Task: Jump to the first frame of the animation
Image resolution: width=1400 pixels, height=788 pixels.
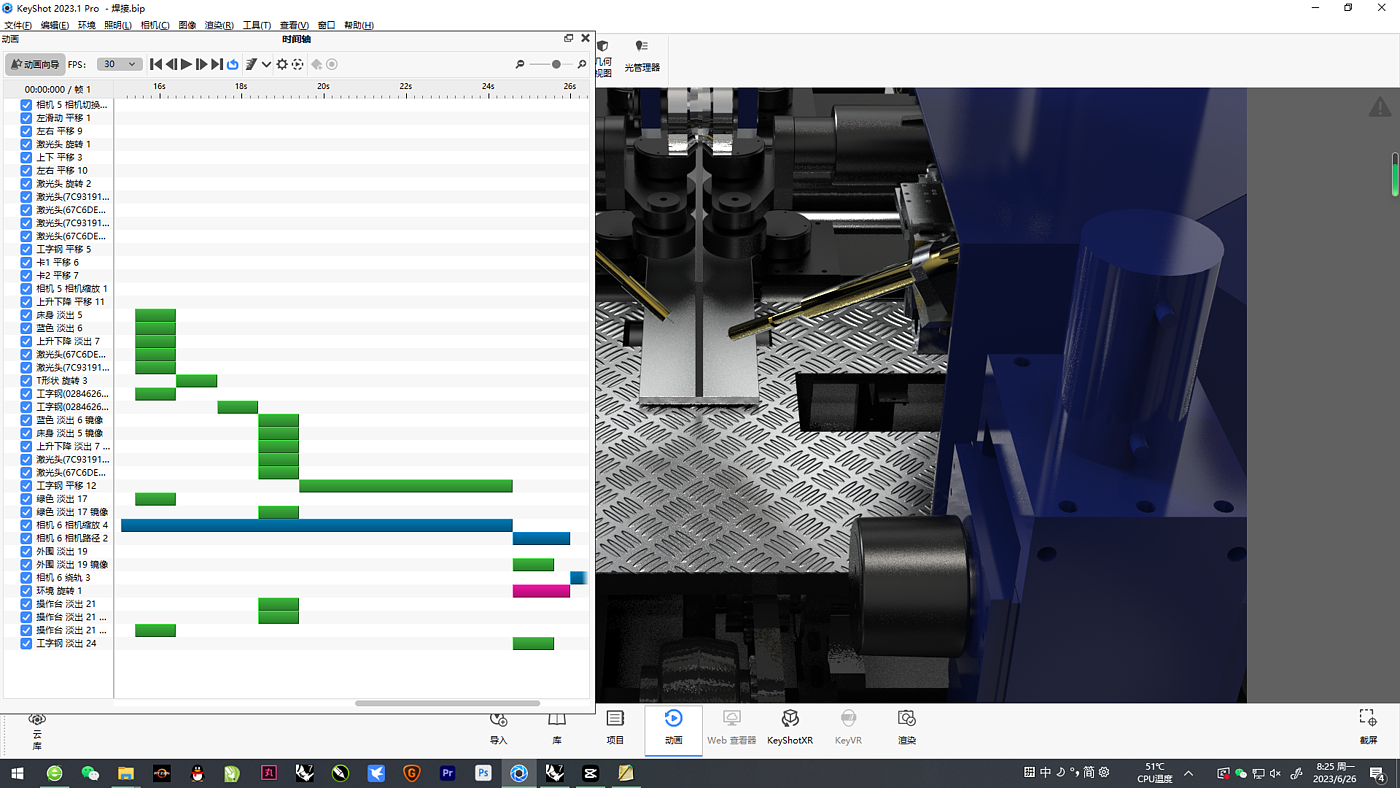Action: pyautogui.click(x=156, y=64)
